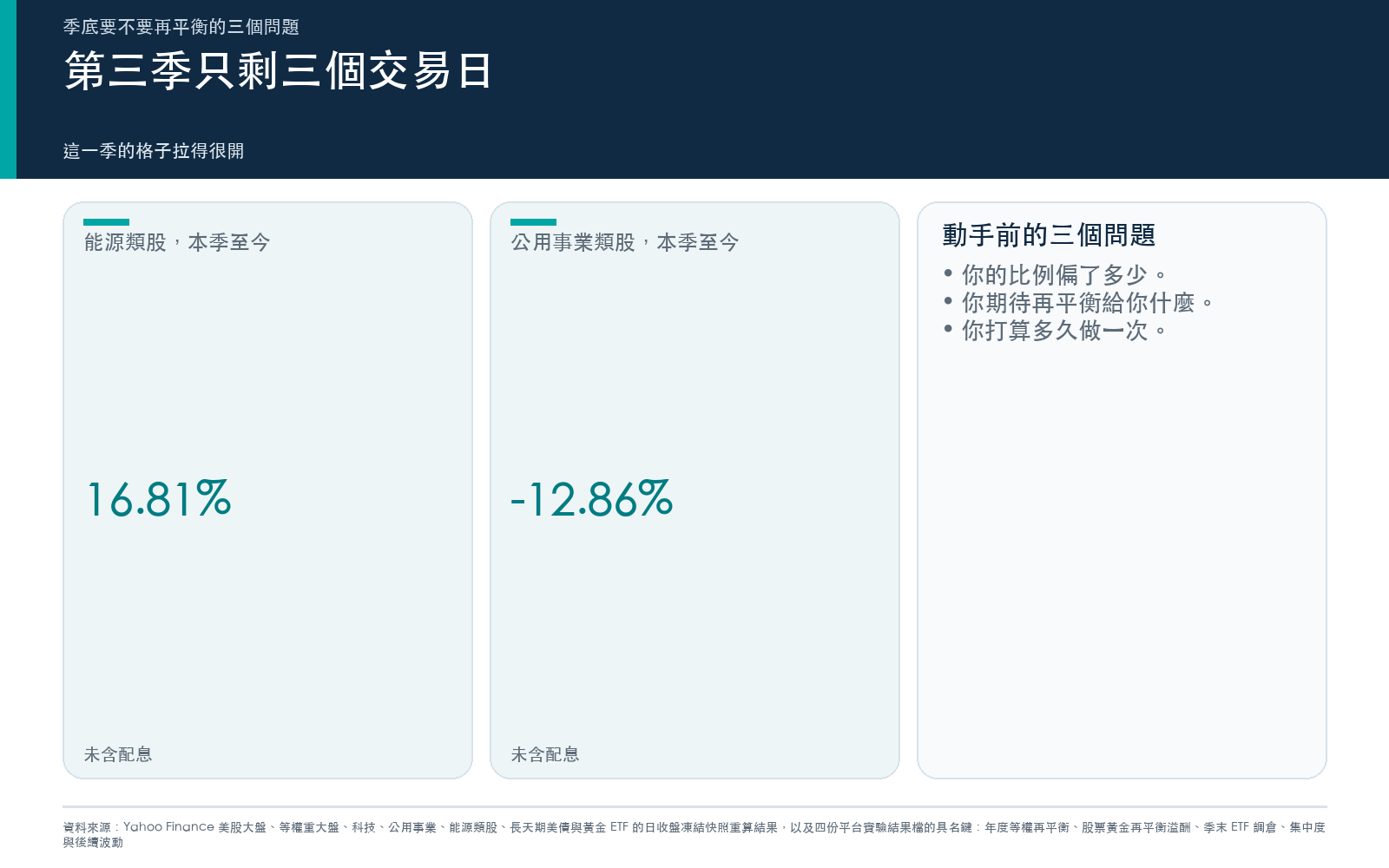1389x868 pixels.
Task: Select the label 能源類股，本季至今
Action: point(177,242)
